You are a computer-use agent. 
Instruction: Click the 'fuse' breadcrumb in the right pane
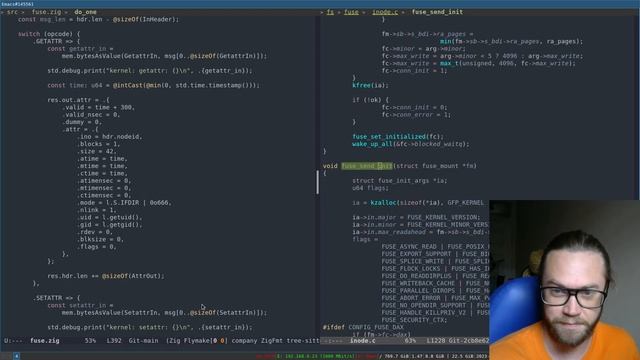pyautogui.click(x=351, y=12)
